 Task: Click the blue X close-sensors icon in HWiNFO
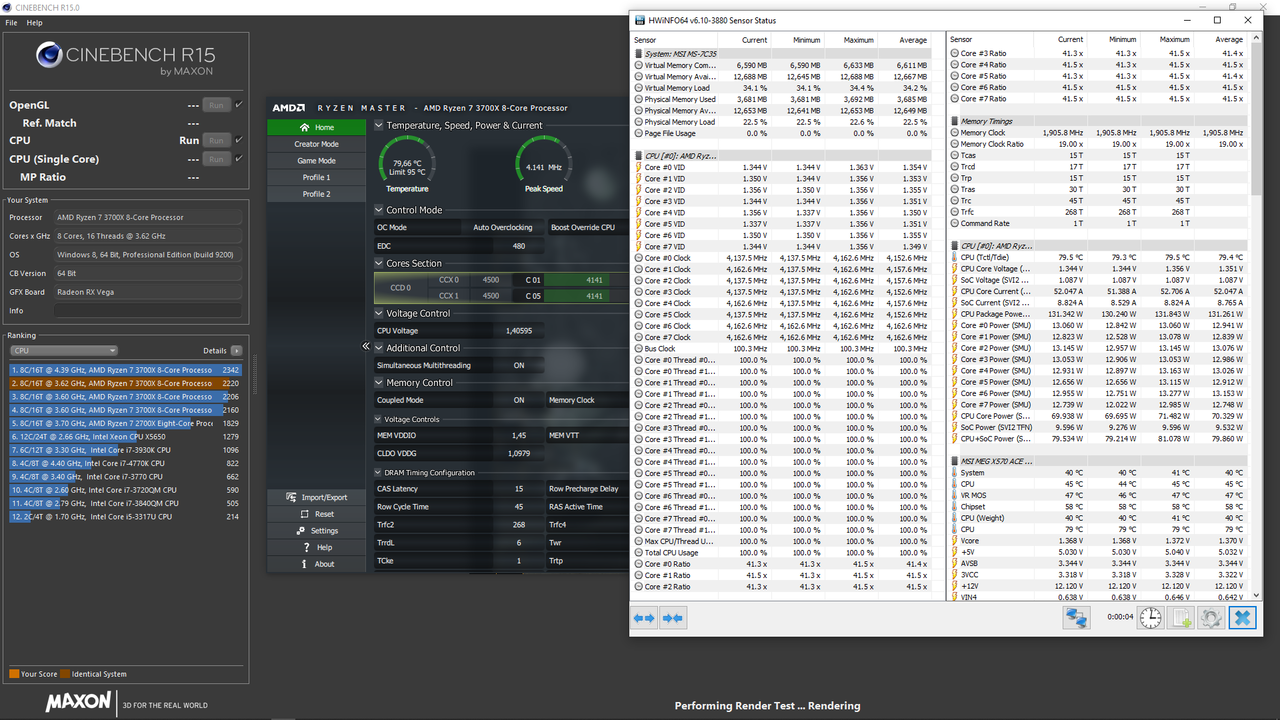(1242, 618)
